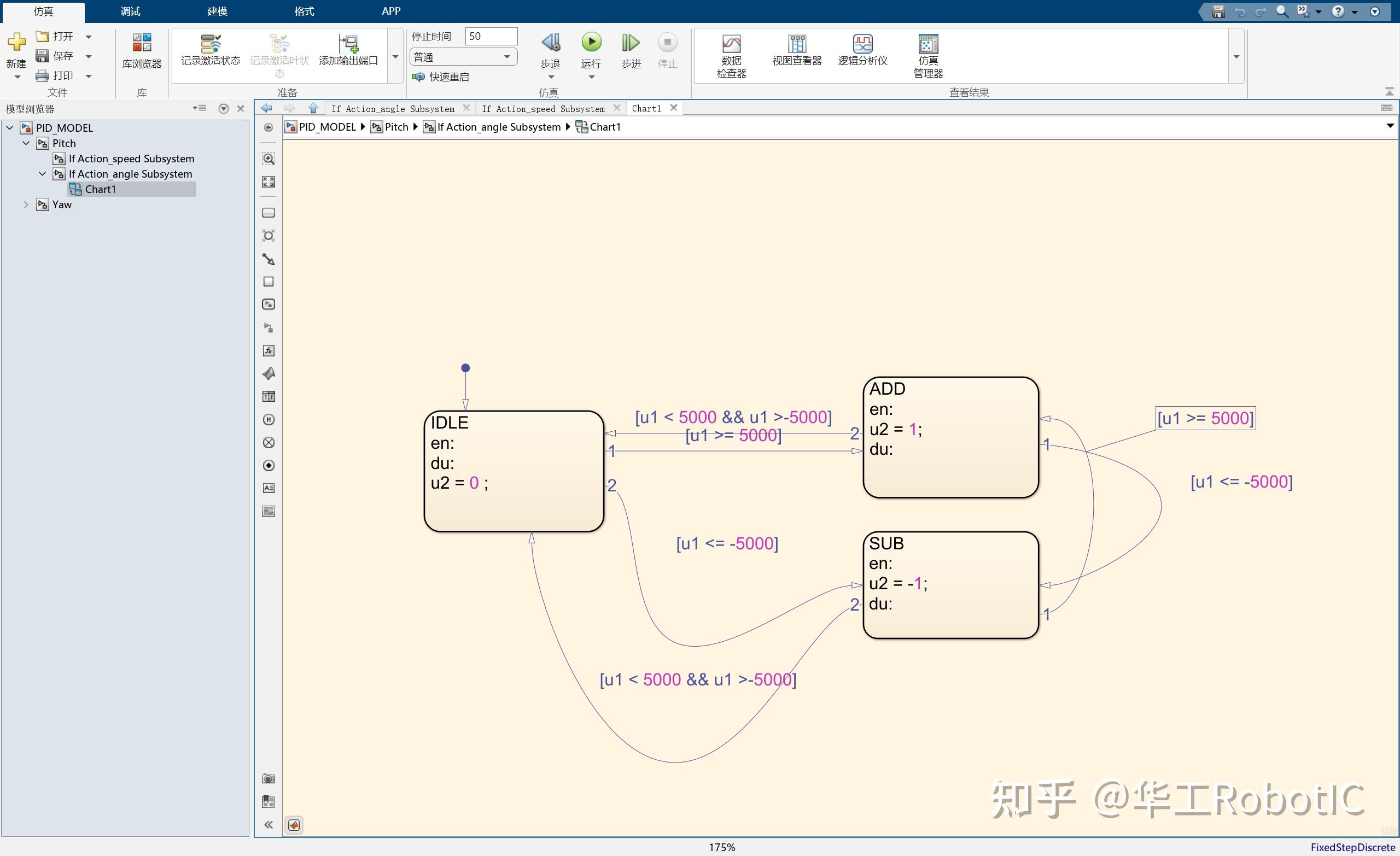
Task: Launch the Logic Analyzer (逻辑分析仪)
Action: click(862, 44)
